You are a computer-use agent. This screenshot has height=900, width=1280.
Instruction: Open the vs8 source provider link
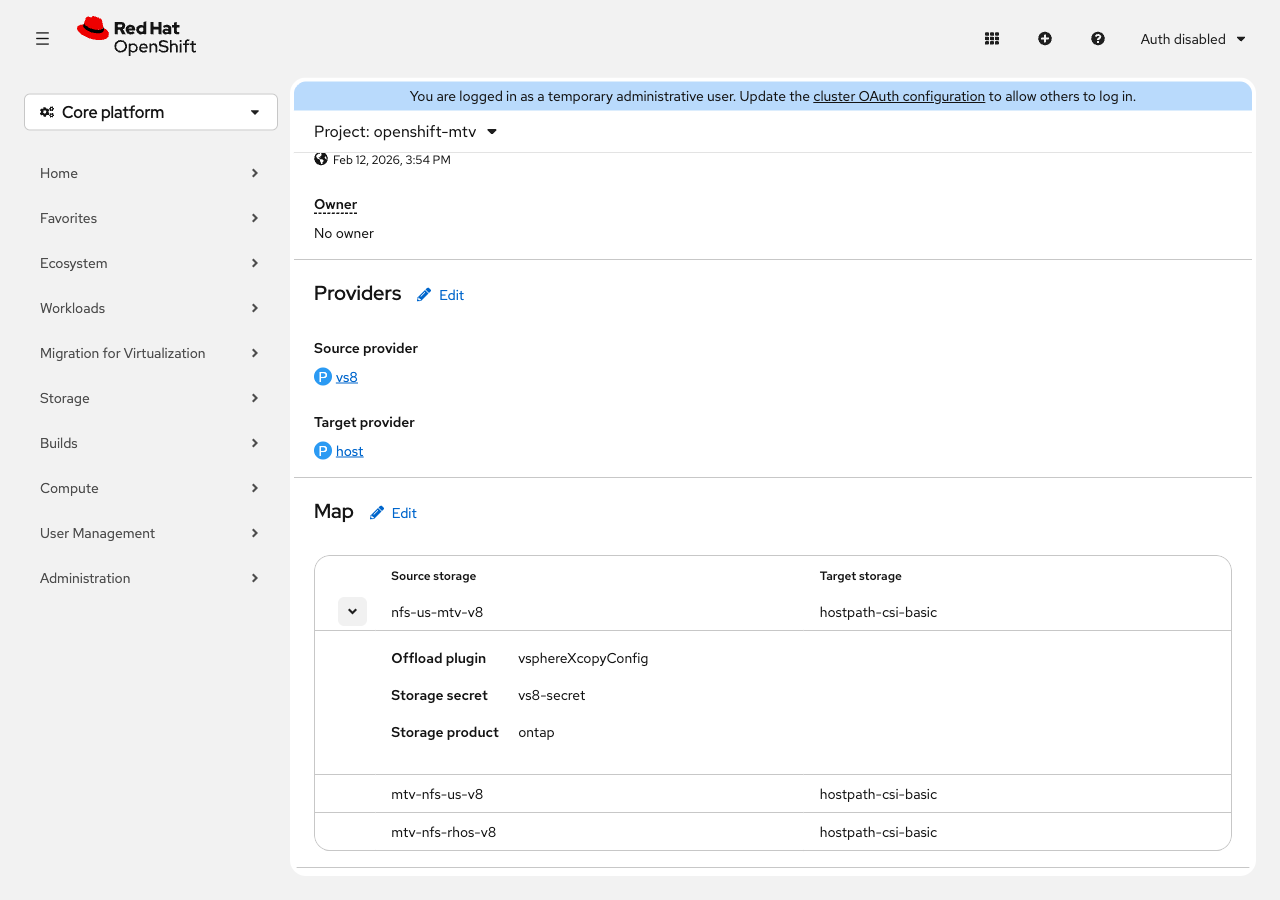(347, 377)
